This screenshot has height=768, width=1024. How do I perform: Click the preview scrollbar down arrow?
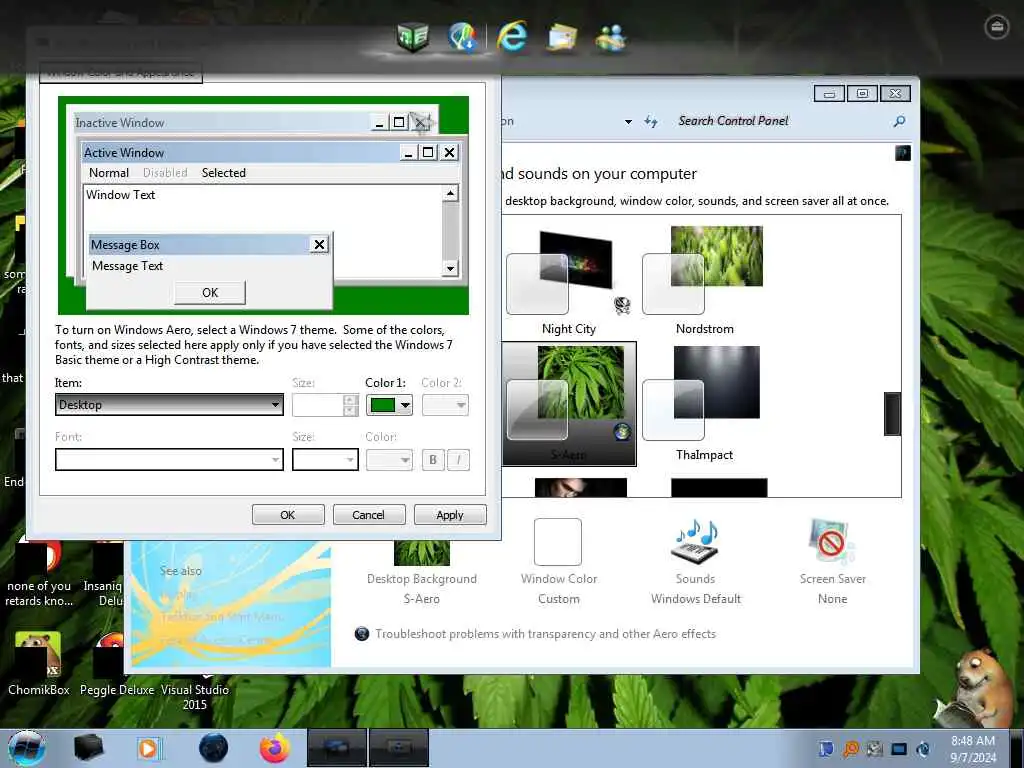[x=450, y=268]
